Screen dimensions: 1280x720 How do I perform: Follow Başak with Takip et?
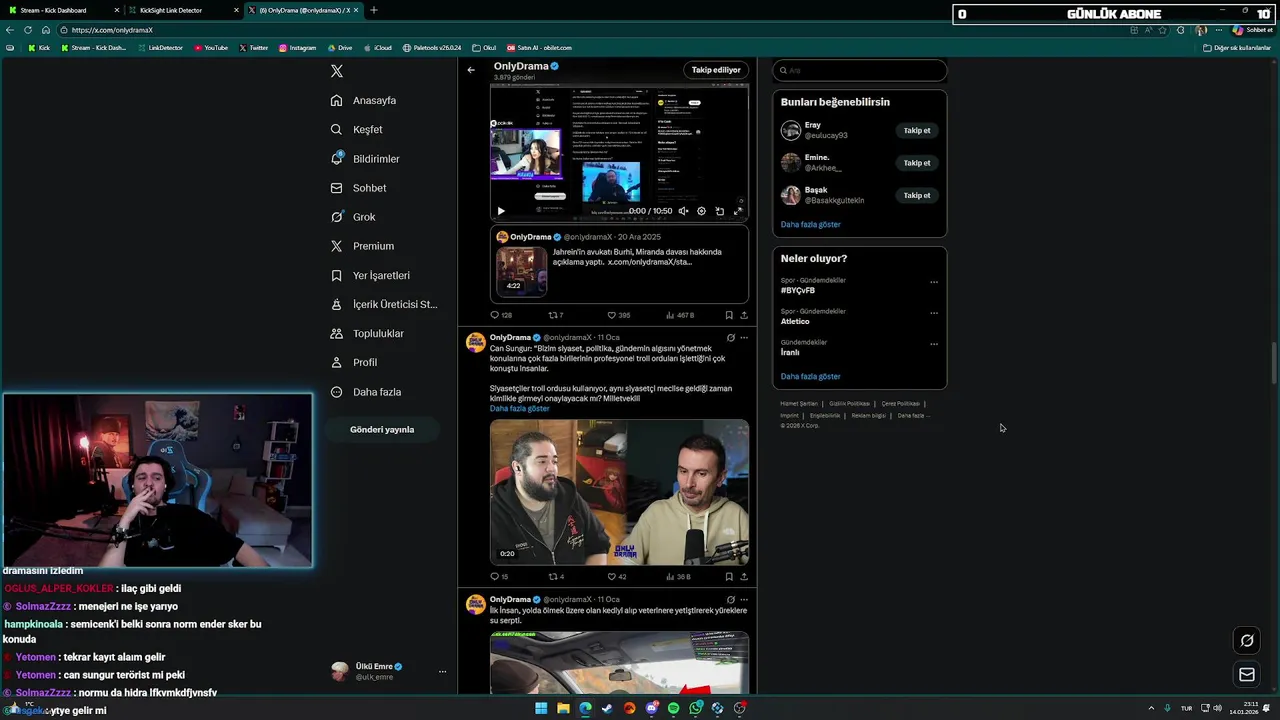pyautogui.click(x=917, y=195)
